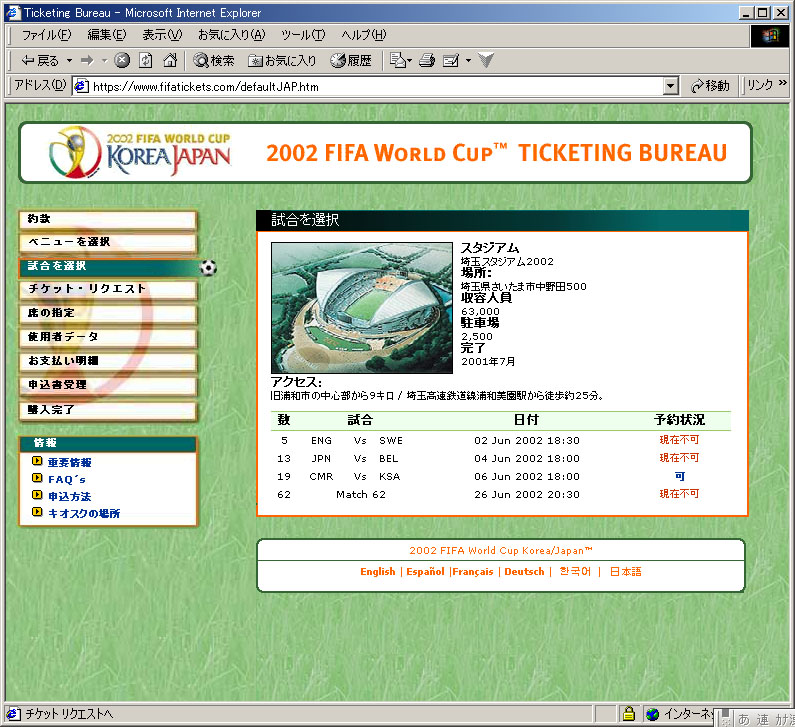Switch language to Deutsch

coord(524,571)
